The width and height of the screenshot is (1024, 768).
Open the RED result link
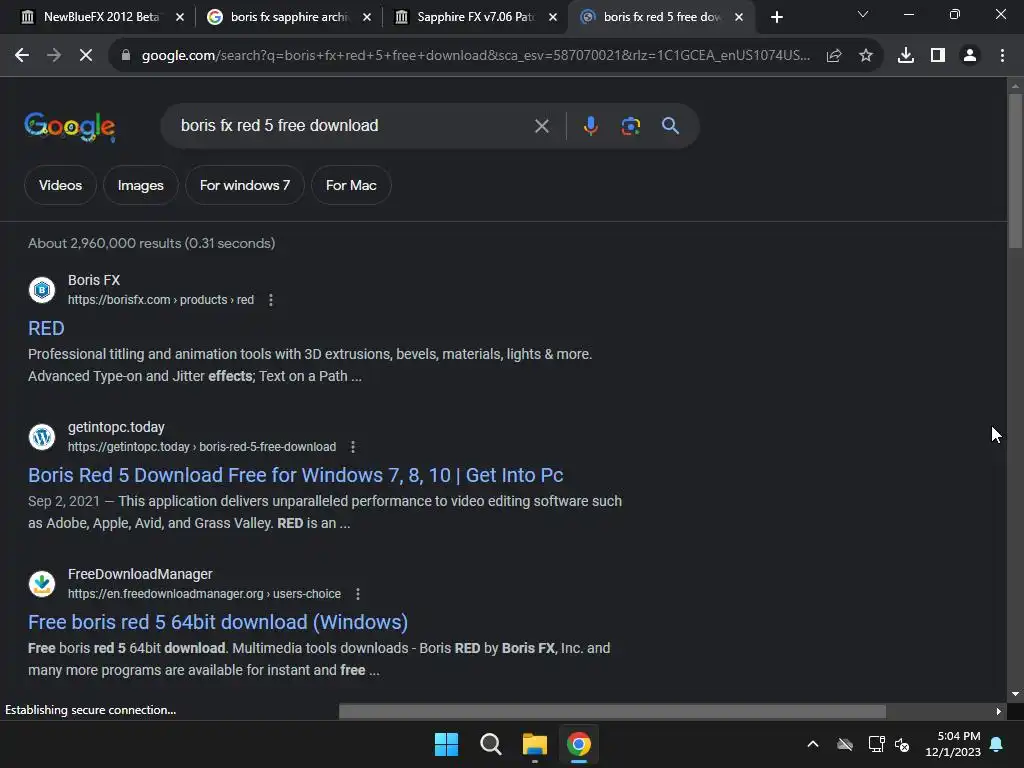pos(46,328)
